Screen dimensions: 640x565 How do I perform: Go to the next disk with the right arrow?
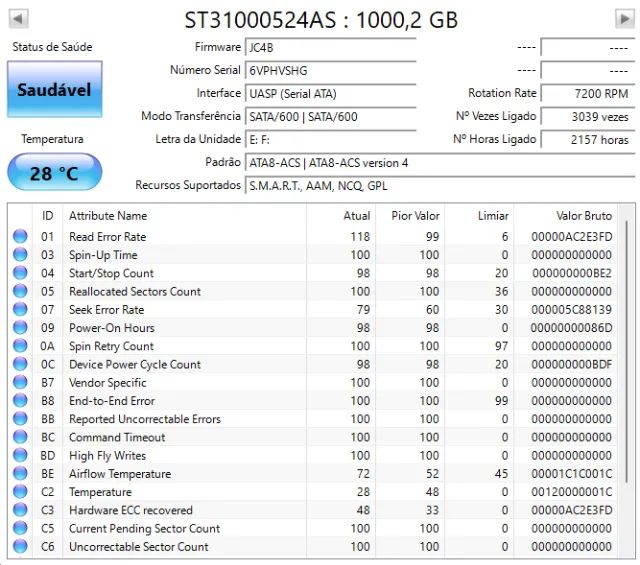tap(624, 19)
